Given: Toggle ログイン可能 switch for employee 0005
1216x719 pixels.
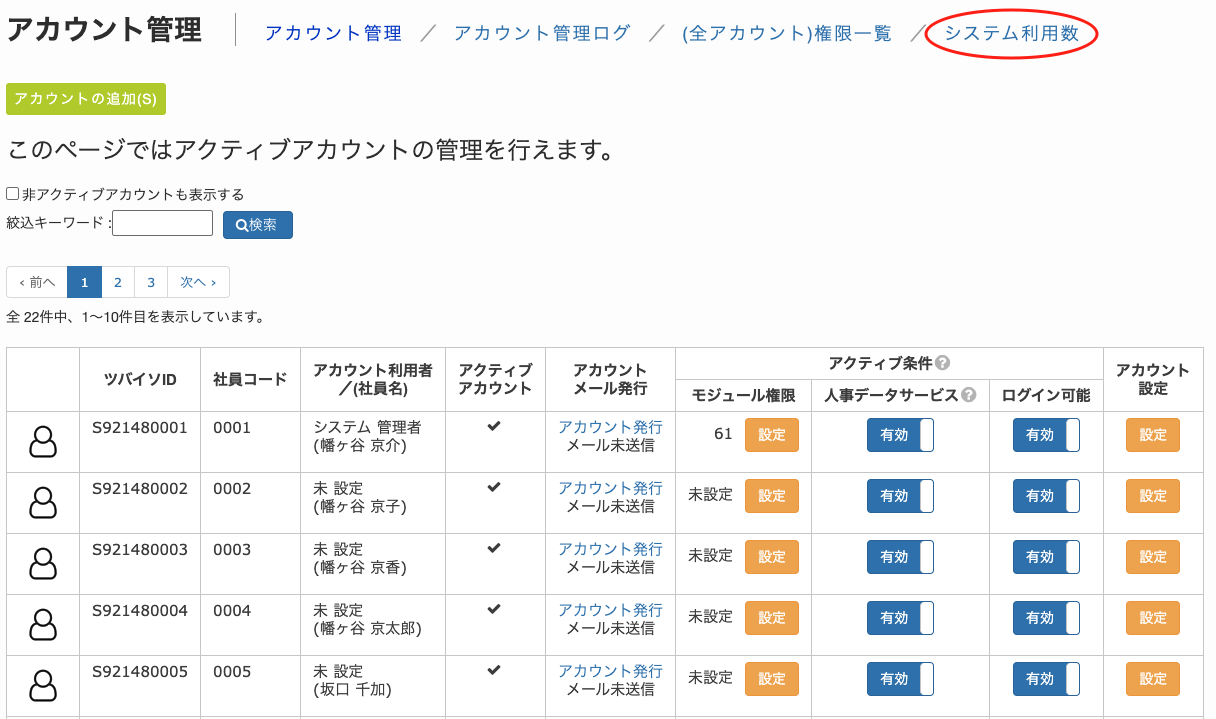Looking at the screenshot, I should coord(1046,679).
